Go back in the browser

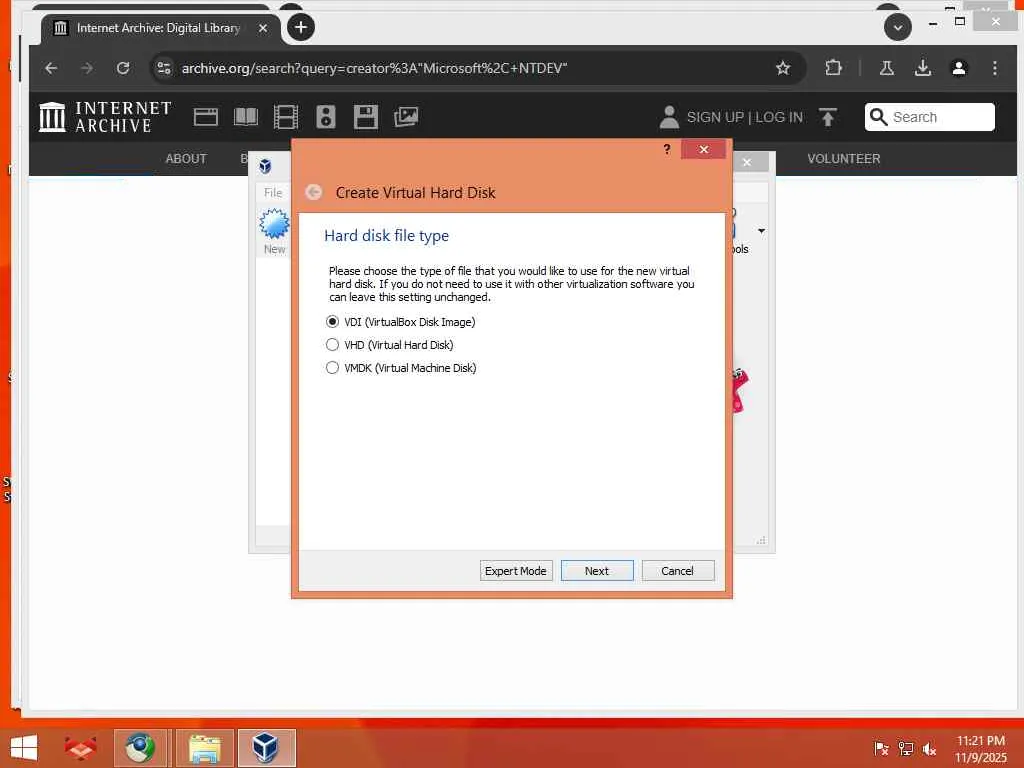point(52,68)
